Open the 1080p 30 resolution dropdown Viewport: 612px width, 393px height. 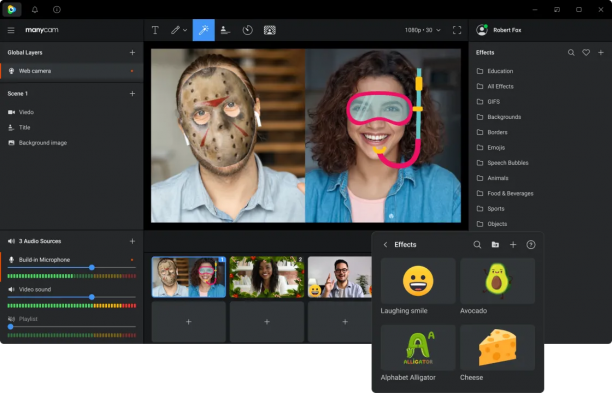tap(422, 30)
